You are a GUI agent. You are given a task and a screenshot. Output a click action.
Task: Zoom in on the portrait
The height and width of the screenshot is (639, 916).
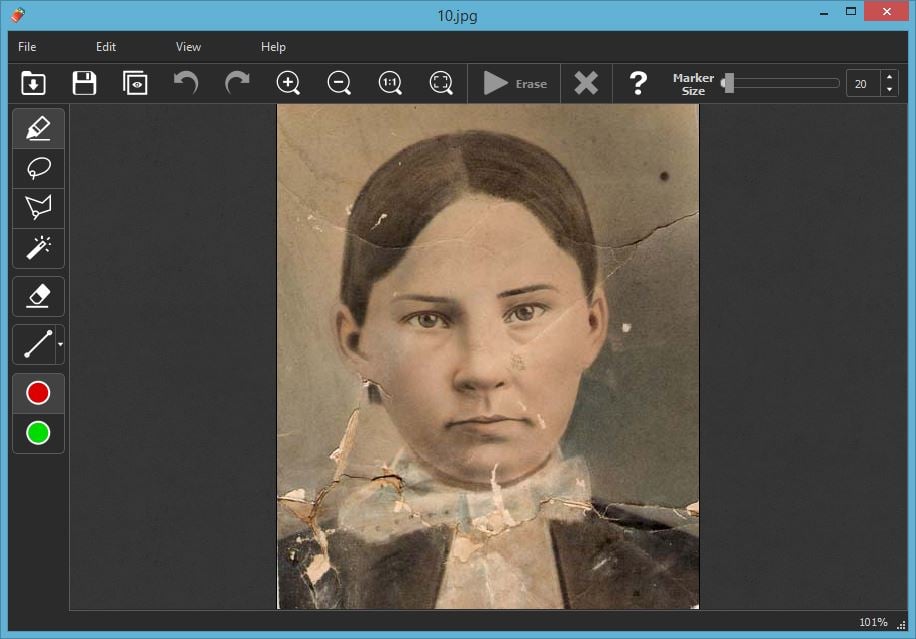pyautogui.click(x=288, y=83)
